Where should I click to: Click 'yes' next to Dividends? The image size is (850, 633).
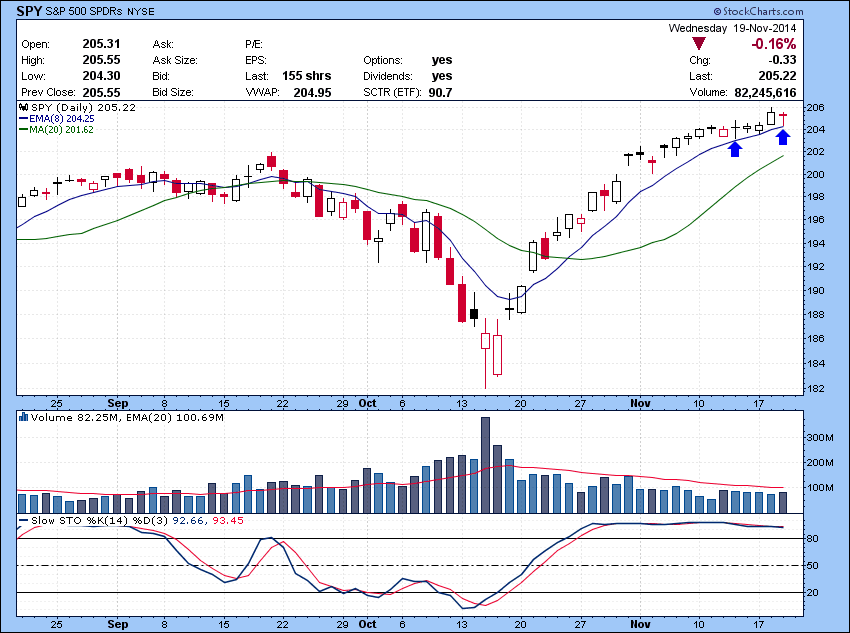(442, 76)
